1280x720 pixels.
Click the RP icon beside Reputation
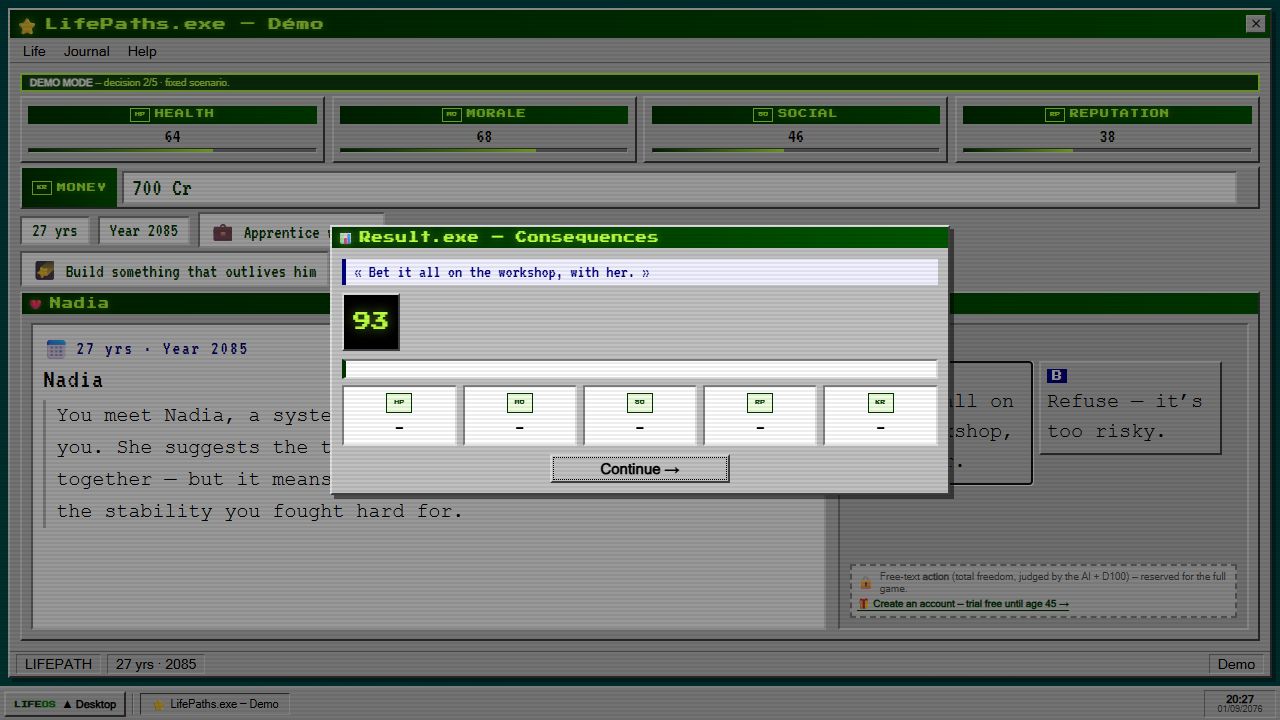(x=1055, y=114)
